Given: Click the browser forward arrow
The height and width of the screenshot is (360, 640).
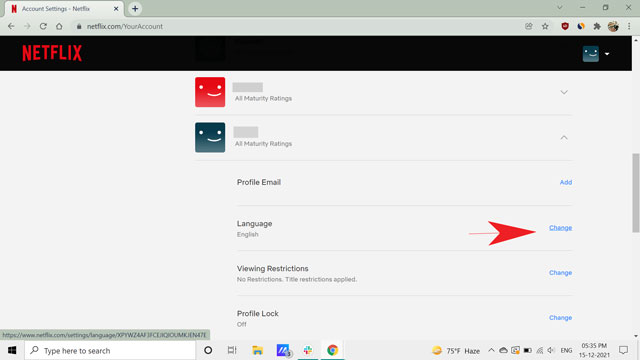Looking at the screenshot, I should coord(27,27).
